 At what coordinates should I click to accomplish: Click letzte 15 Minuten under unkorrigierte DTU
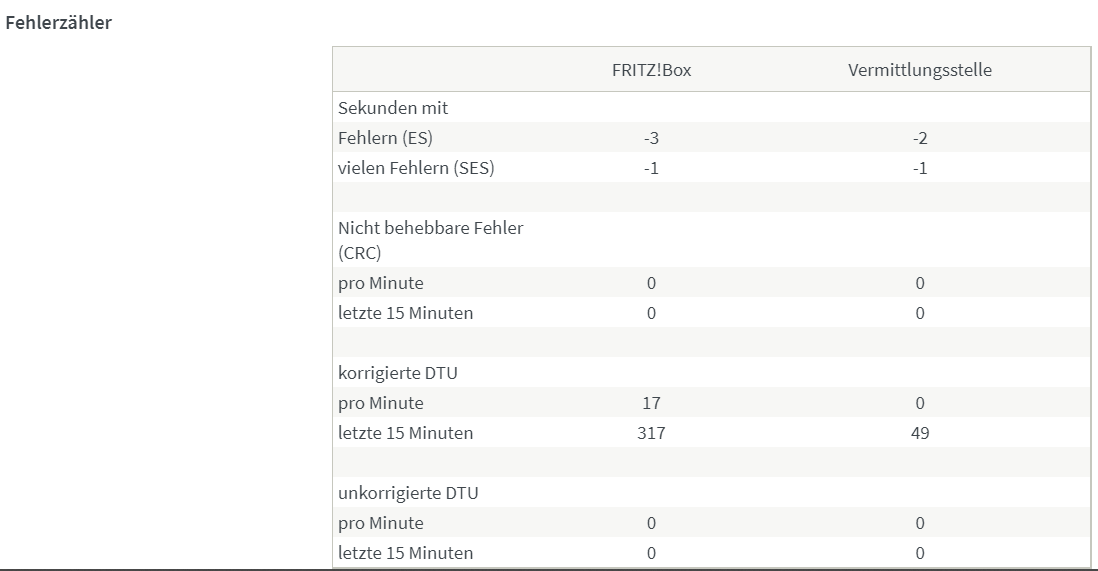click(405, 553)
